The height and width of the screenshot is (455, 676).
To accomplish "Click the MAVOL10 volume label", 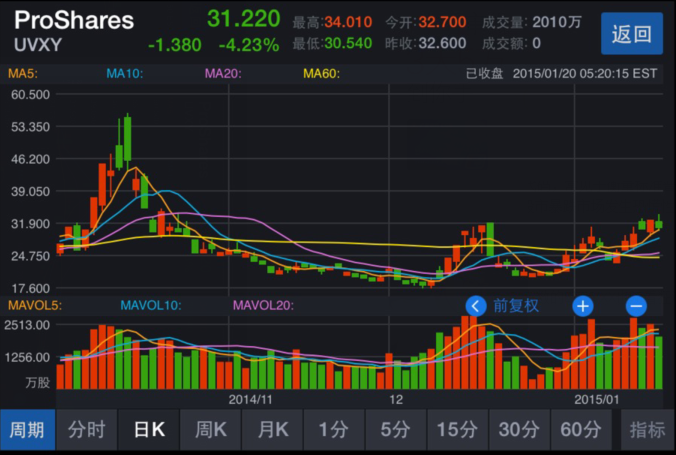I will click(151, 305).
